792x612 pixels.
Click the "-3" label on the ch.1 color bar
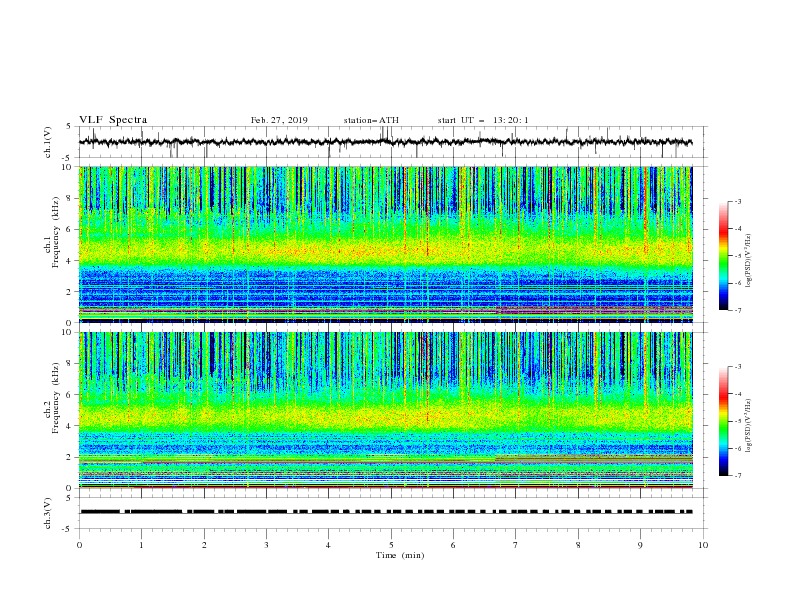tap(738, 201)
